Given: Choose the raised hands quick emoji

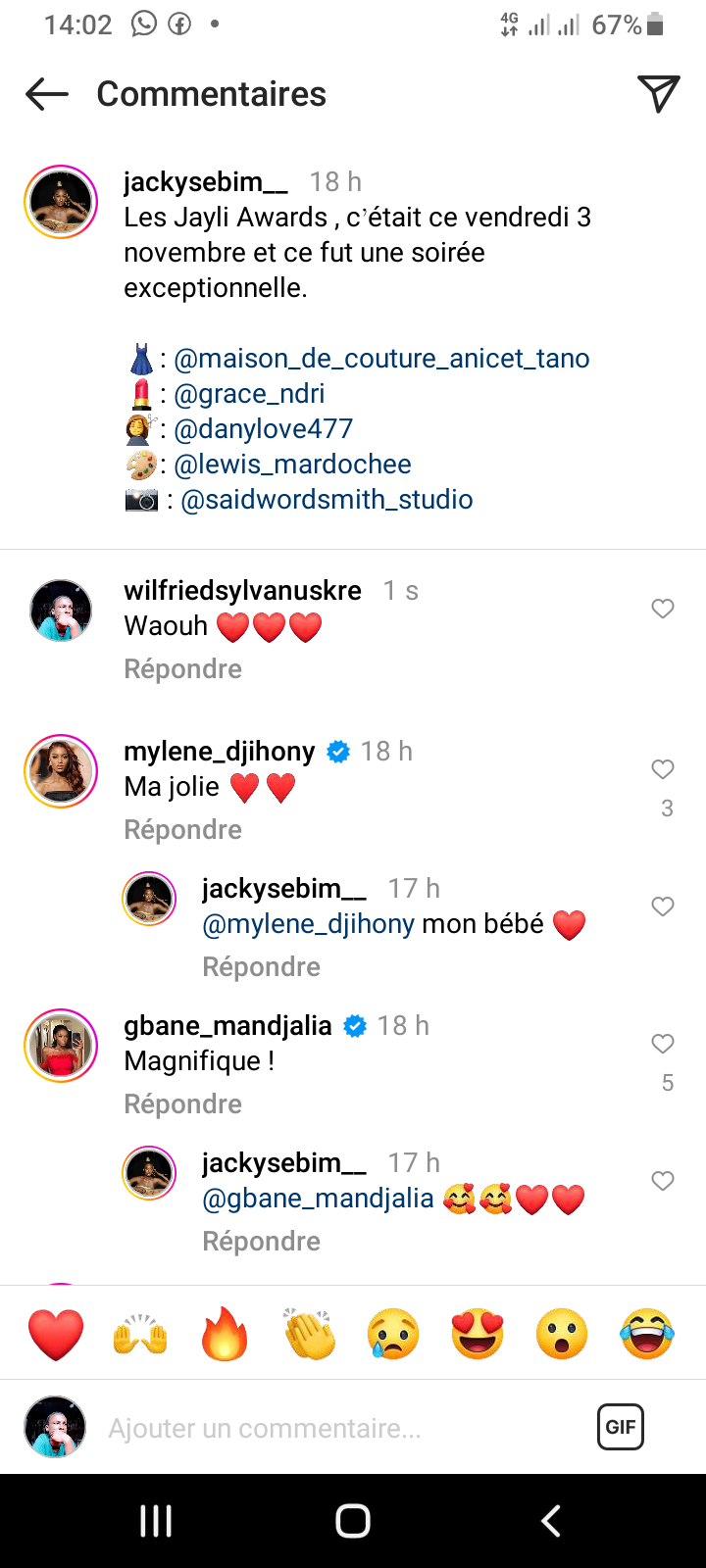Looking at the screenshot, I should point(140,1334).
